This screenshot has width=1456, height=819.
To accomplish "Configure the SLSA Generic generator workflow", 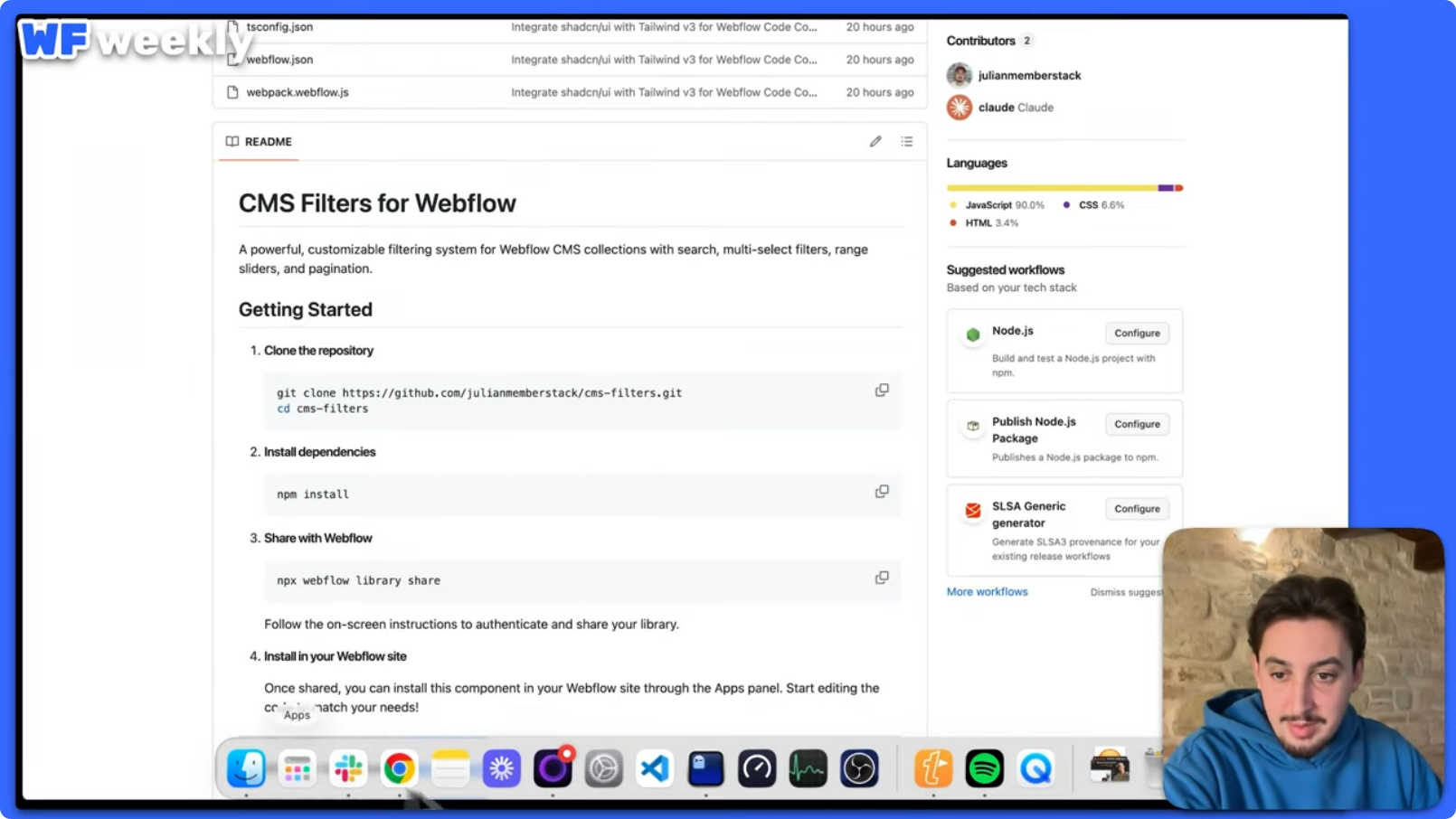I will pyautogui.click(x=1137, y=509).
